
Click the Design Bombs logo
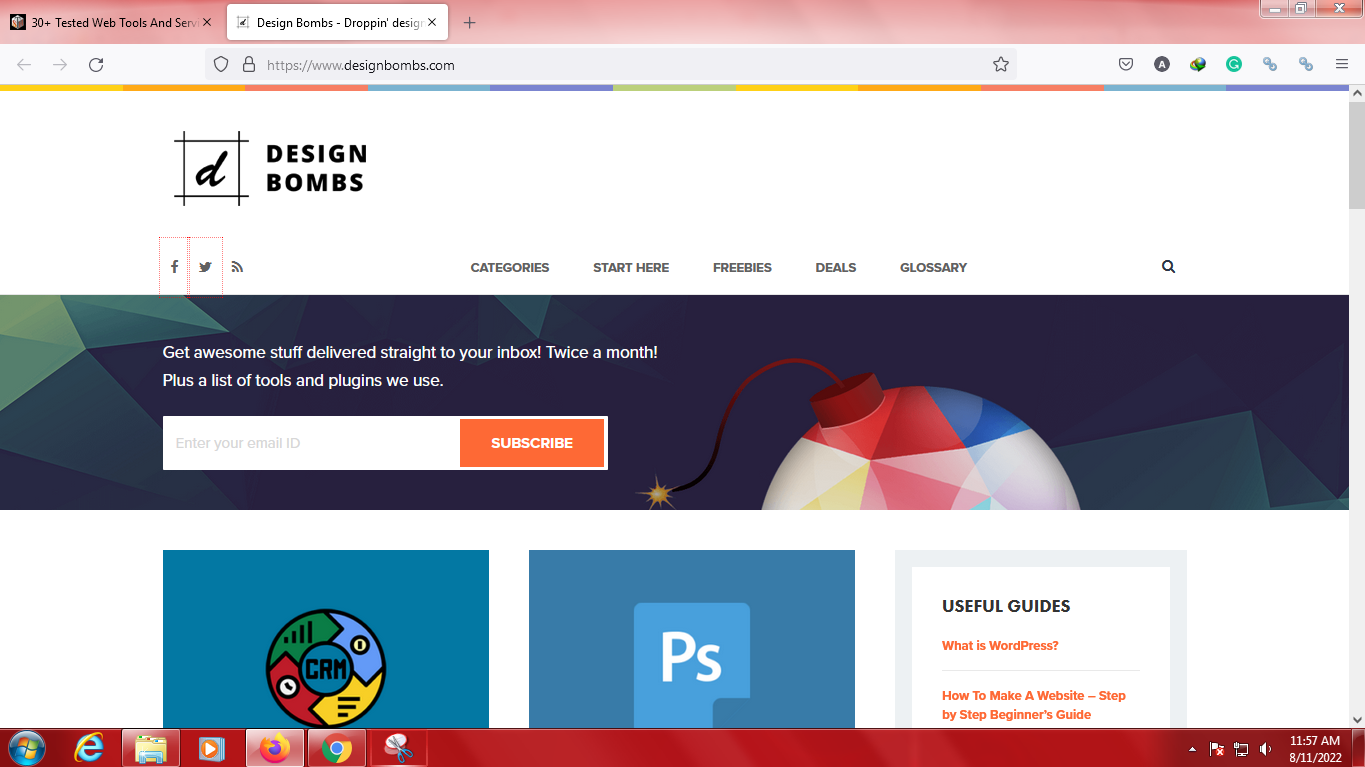[x=270, y=168]
